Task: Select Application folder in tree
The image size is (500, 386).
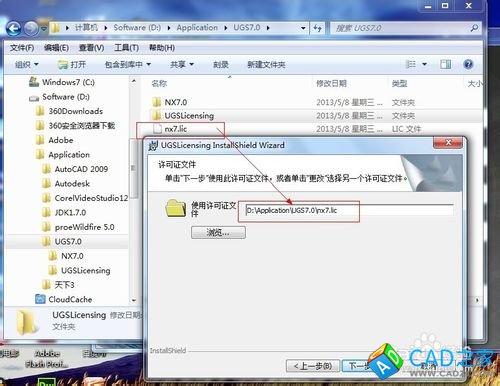Action: pos(63,155)
